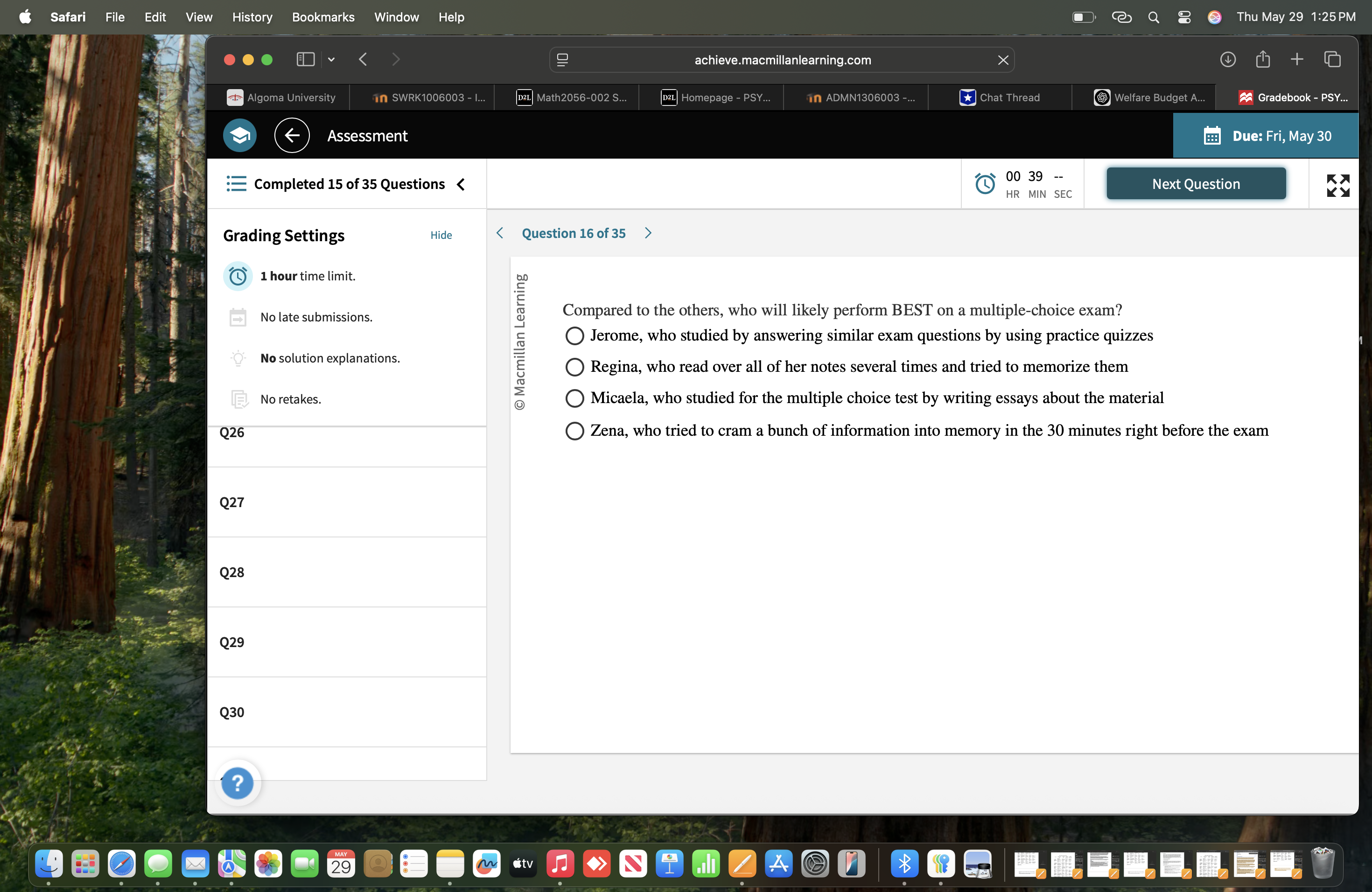This screenshot has height=892, width=1372.
Task: Click the calendar icon next to due date
Action: tap(1212, 135)
